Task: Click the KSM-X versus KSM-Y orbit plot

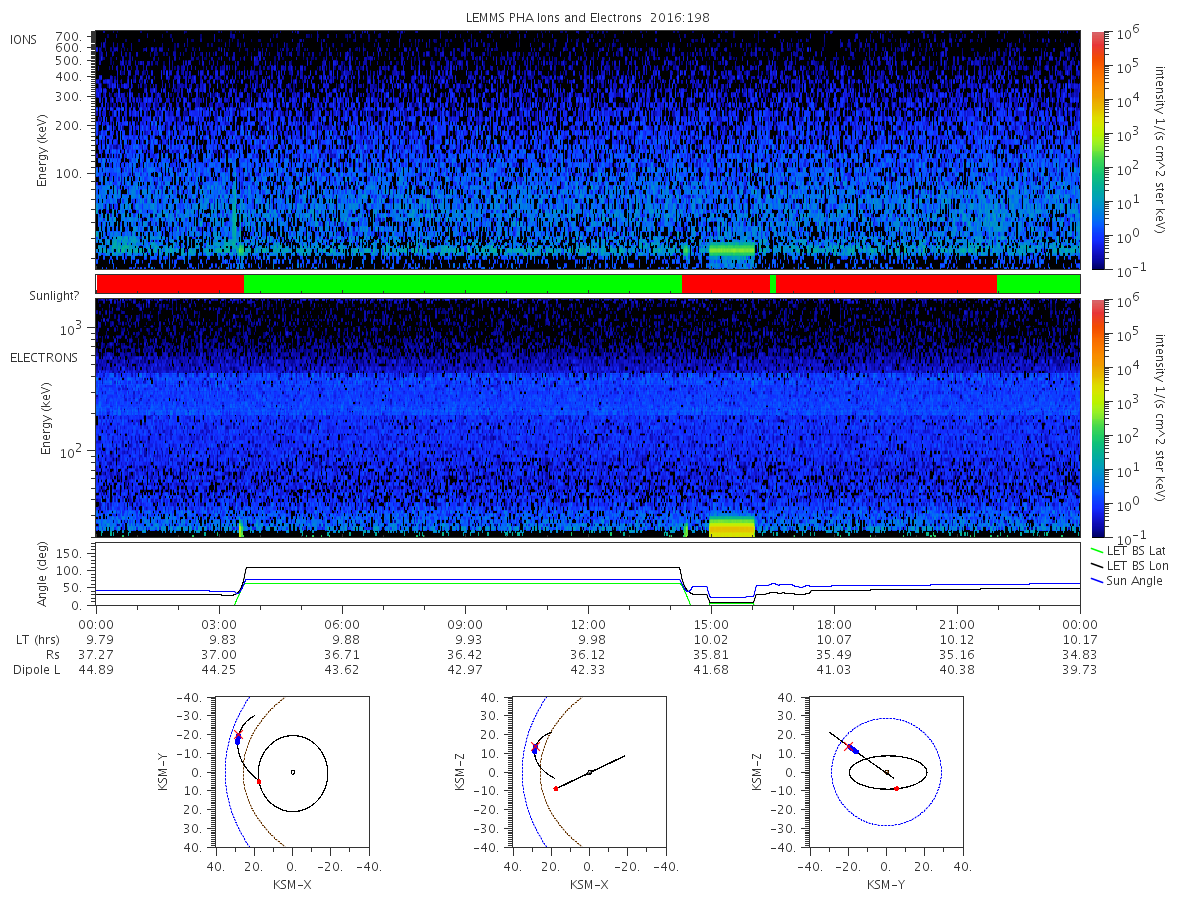Action: [292, 772]
